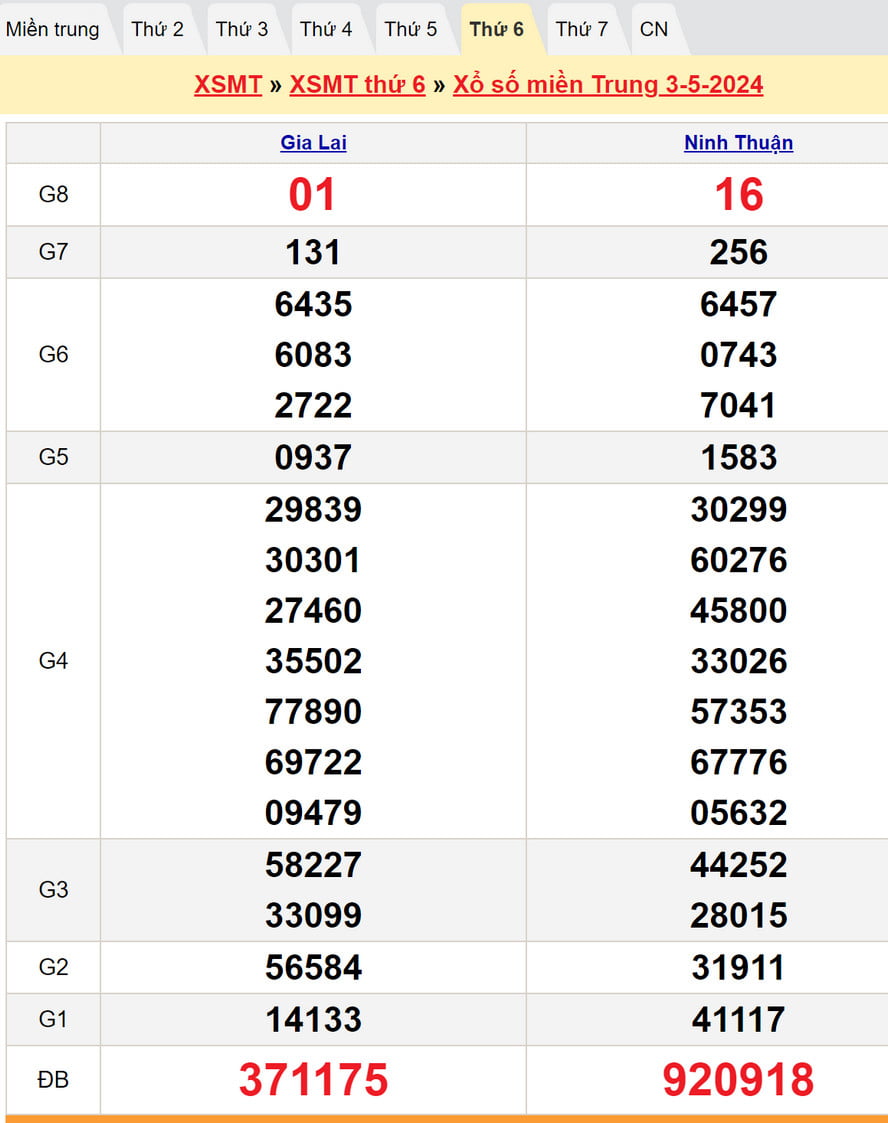This screenshot has height=1123, width=888.
Task: Click the G4 row label
Action: tap(53, 661)
